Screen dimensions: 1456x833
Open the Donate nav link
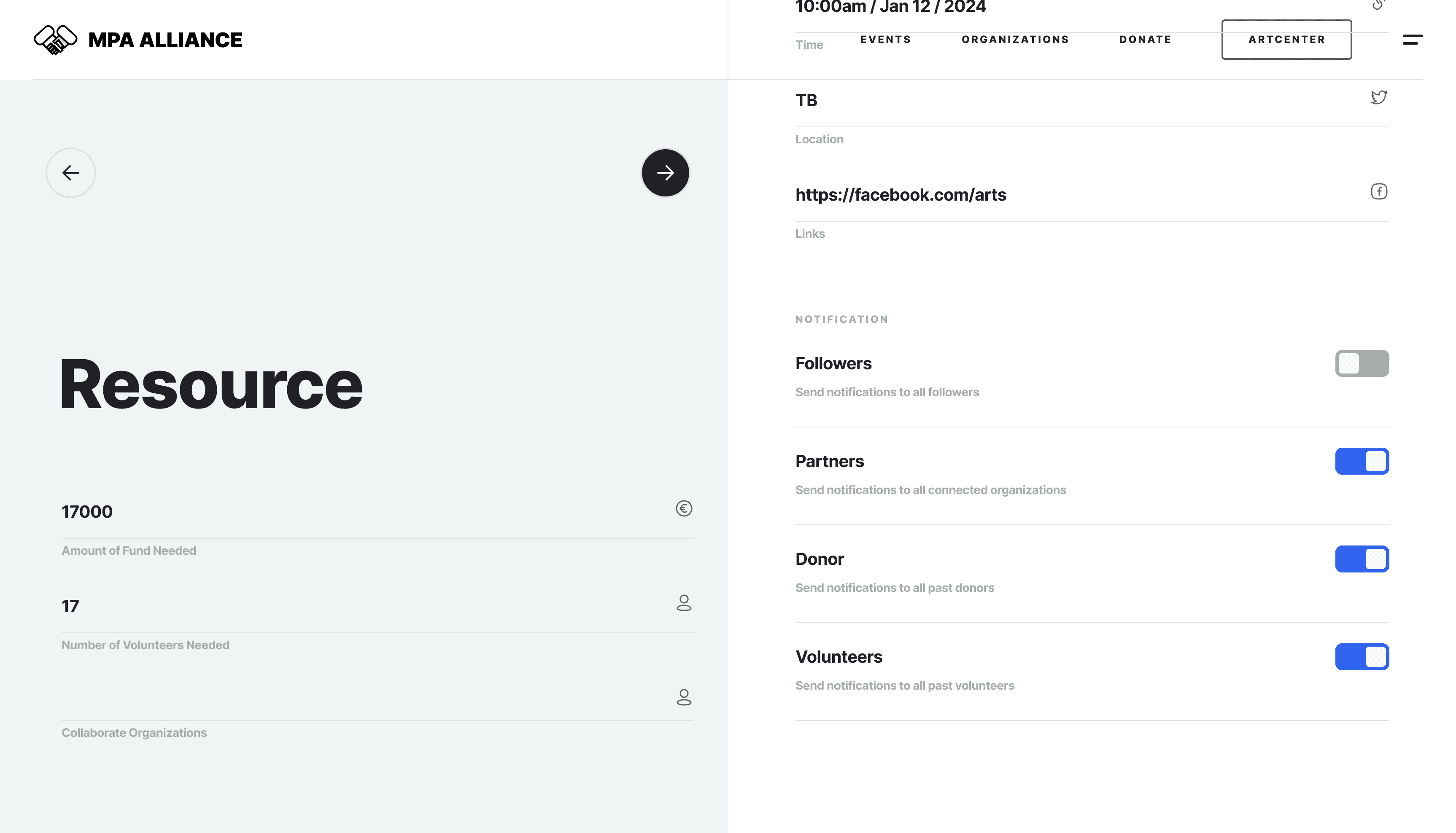click(1145, 40)
